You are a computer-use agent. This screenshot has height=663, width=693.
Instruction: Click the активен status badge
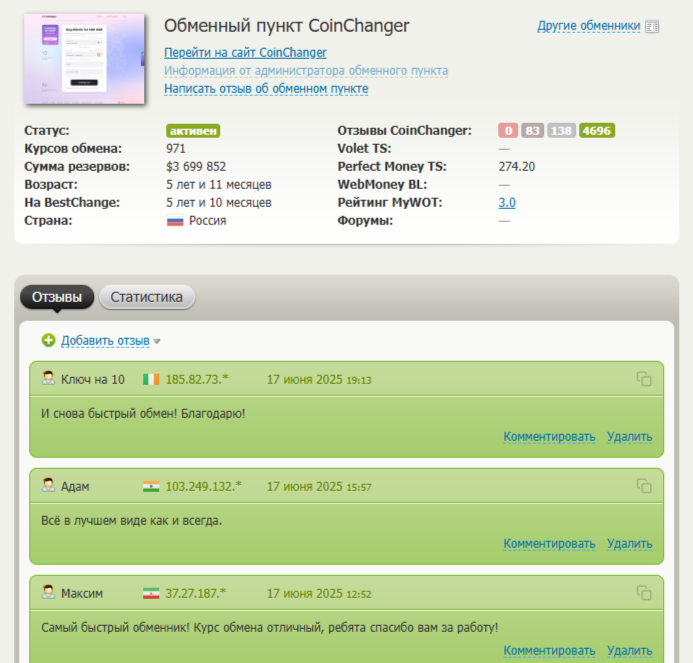click(x=193, y=131)
